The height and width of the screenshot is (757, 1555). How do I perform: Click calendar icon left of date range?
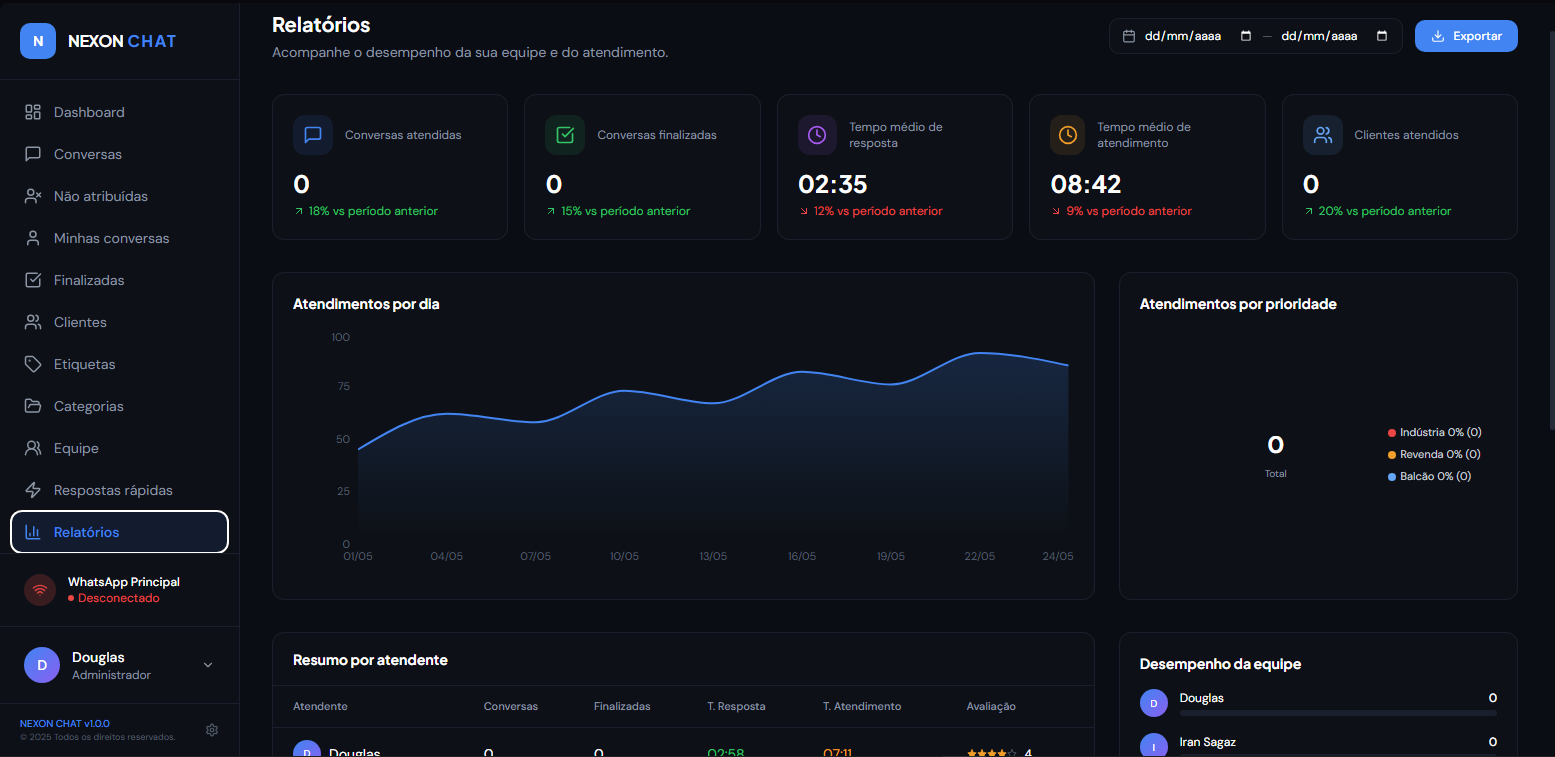tap(1129, 36)
